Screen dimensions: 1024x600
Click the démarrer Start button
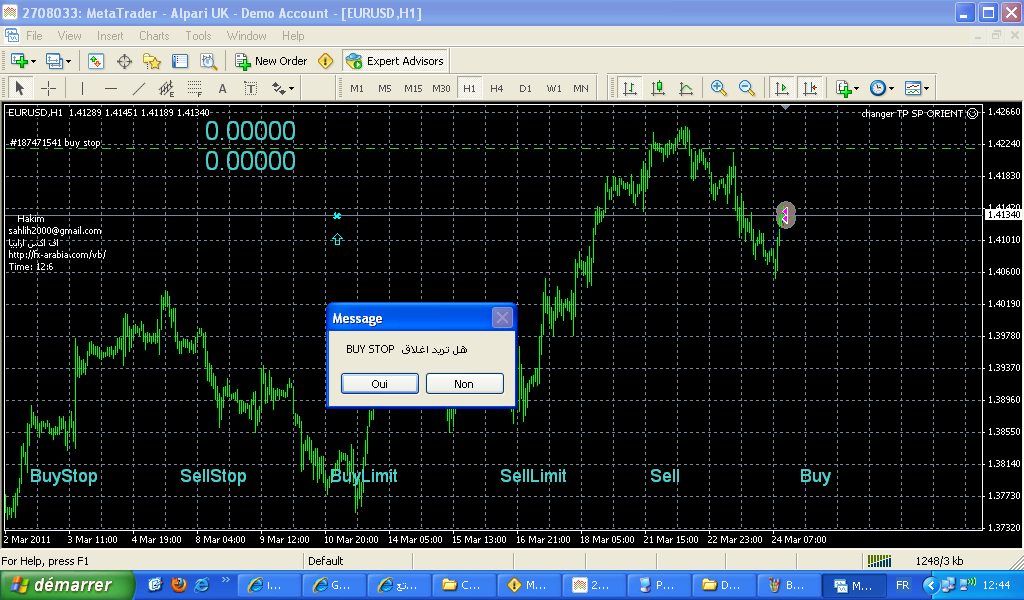tap(67, 585)
